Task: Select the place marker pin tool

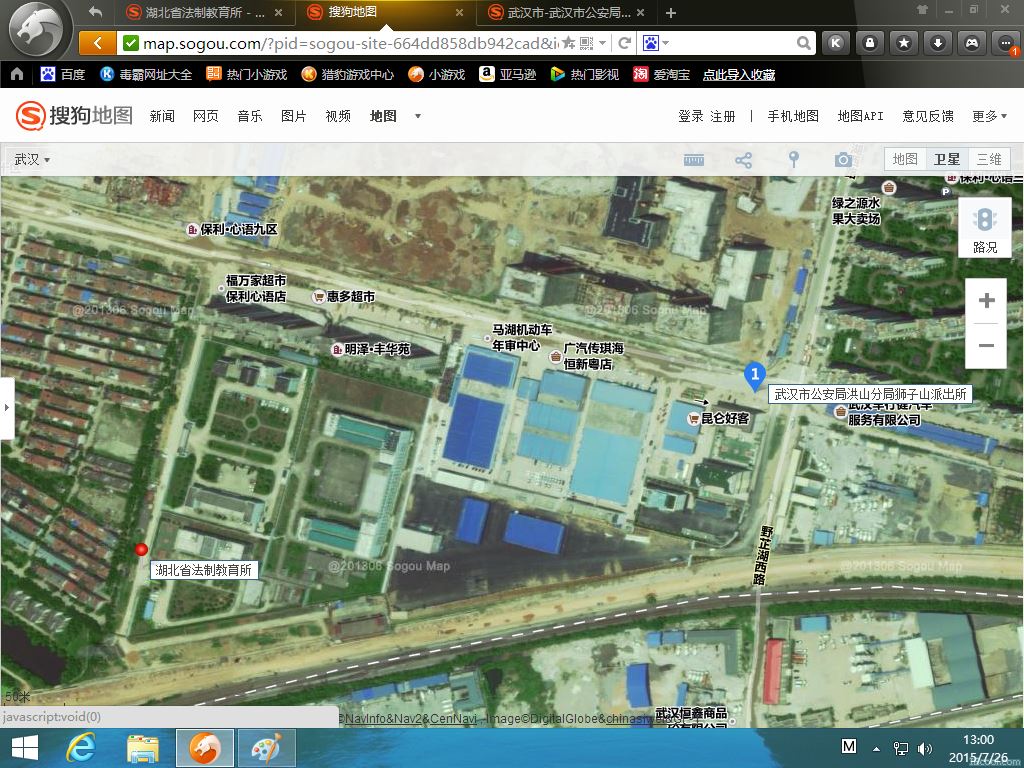Action: 794,160
